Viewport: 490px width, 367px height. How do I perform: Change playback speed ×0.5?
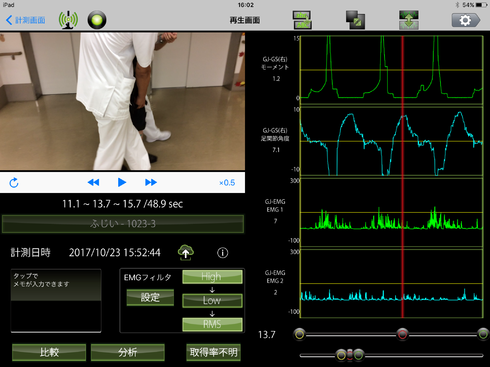227,183
